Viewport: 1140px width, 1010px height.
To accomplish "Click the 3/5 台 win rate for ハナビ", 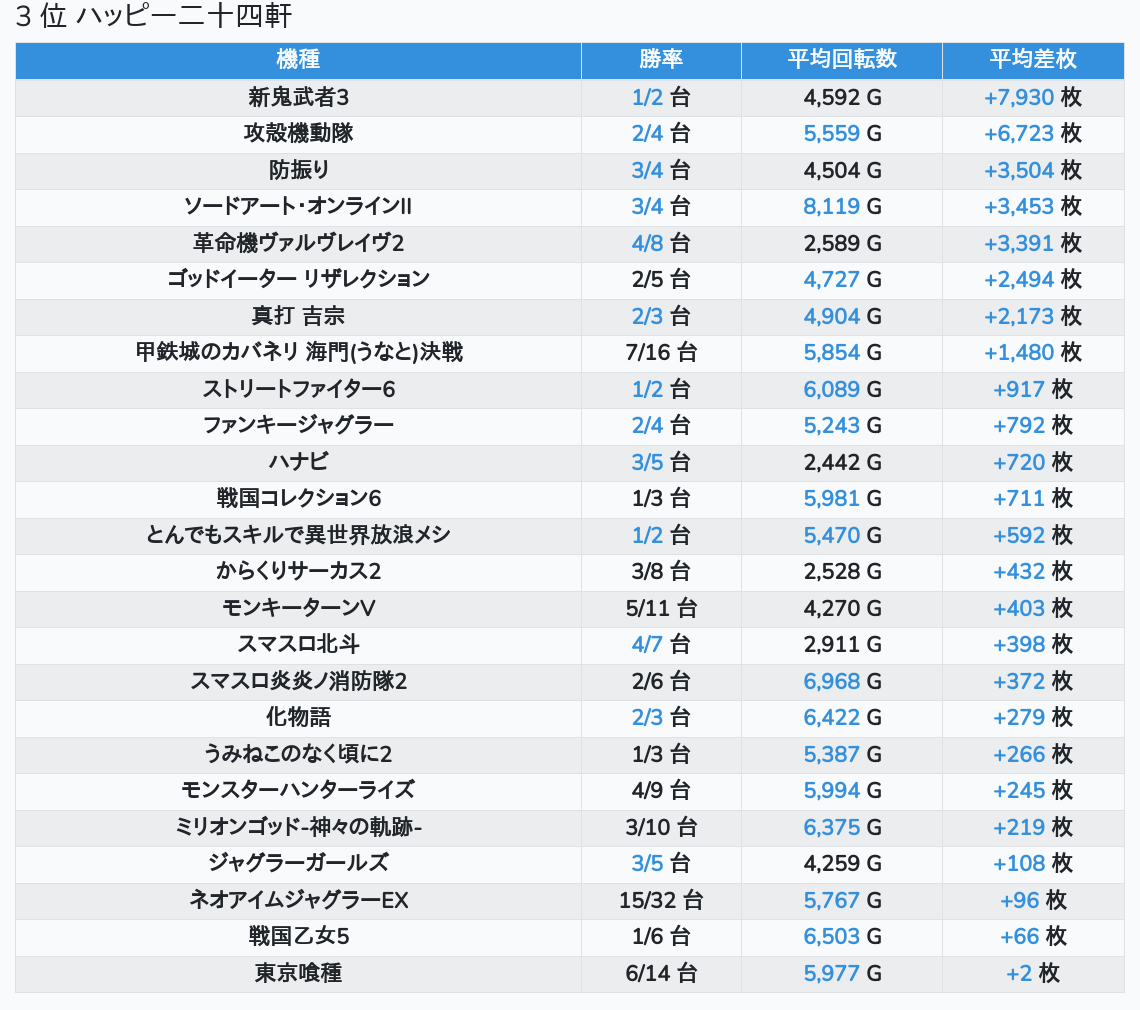I will pyautogui.click(x=661, y=462).
